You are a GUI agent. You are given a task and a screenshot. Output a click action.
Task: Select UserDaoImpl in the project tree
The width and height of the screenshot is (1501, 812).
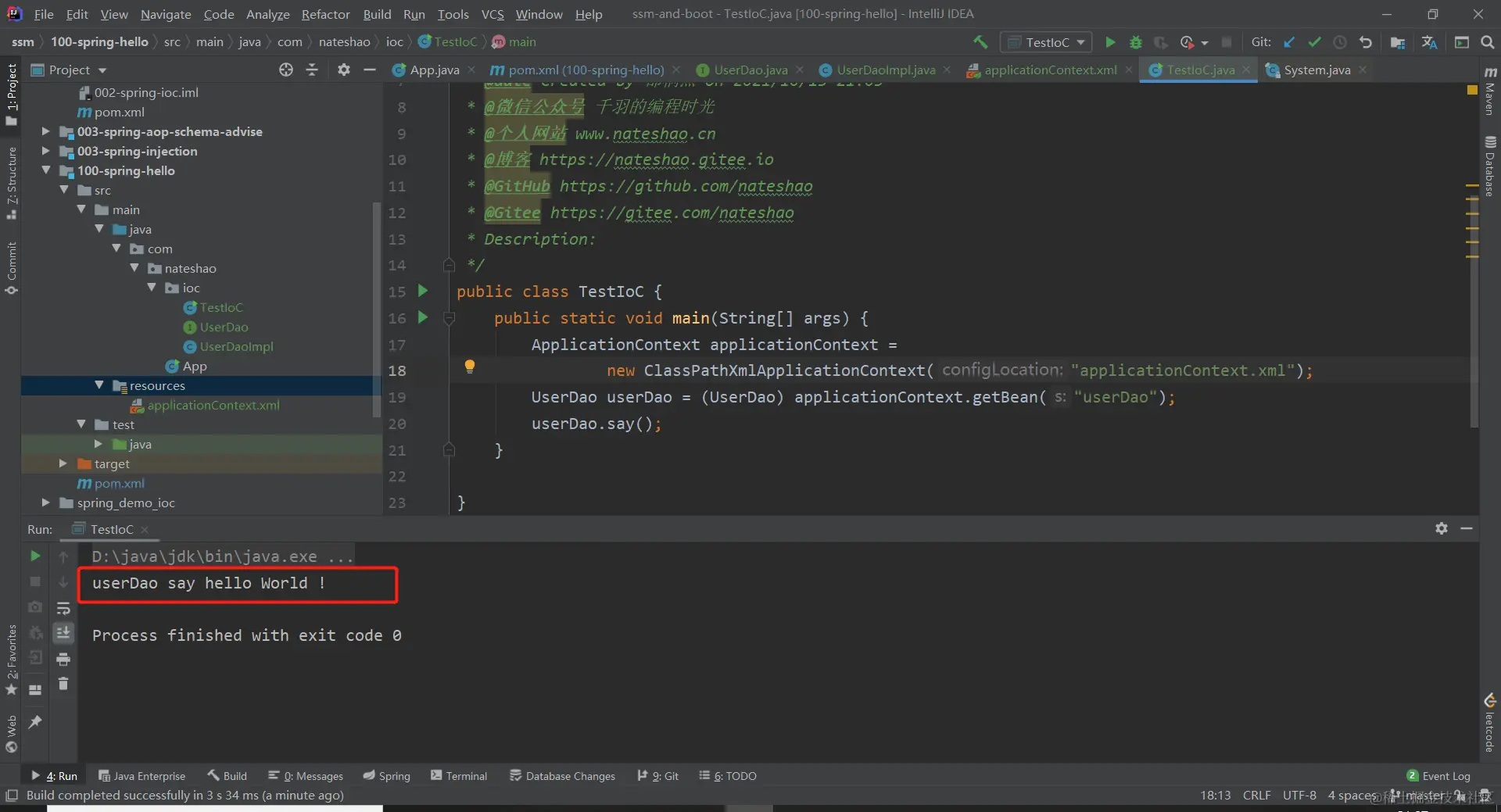pos(236,346)
